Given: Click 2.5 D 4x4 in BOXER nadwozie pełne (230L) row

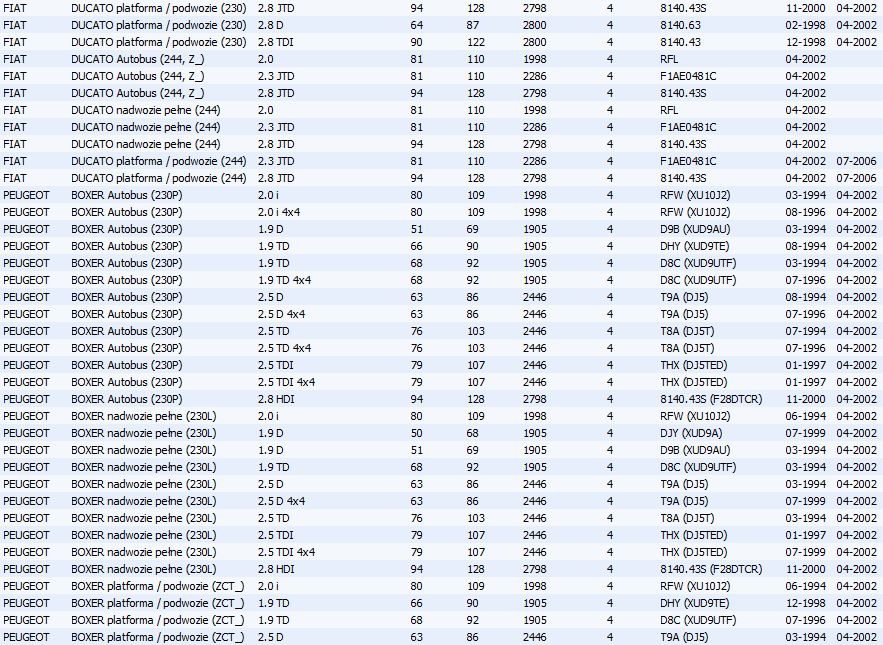Looking at the screenshot, I should 282,501.
